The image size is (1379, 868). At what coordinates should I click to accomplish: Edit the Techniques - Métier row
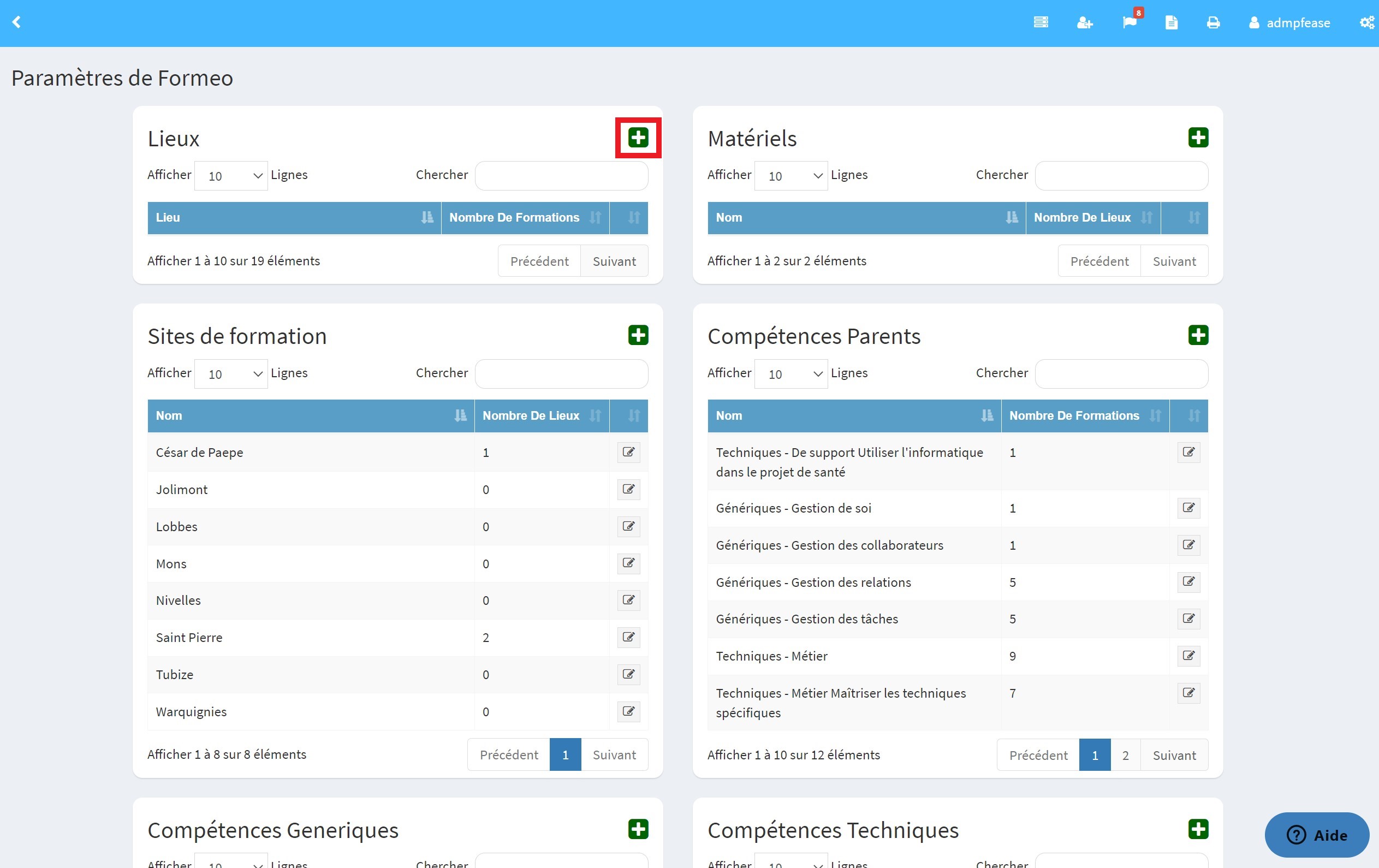1188,656
